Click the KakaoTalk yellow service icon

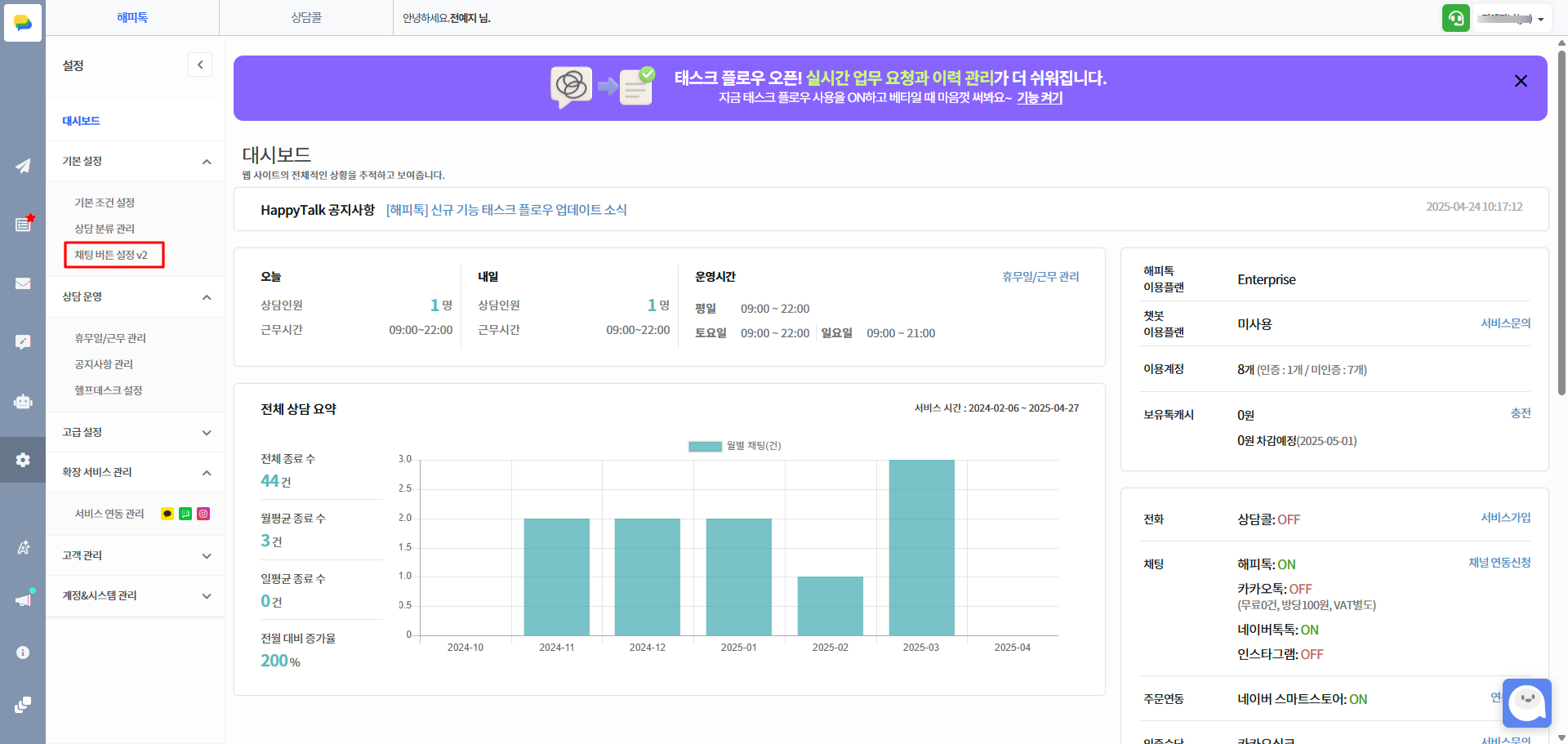click(167, 514)
